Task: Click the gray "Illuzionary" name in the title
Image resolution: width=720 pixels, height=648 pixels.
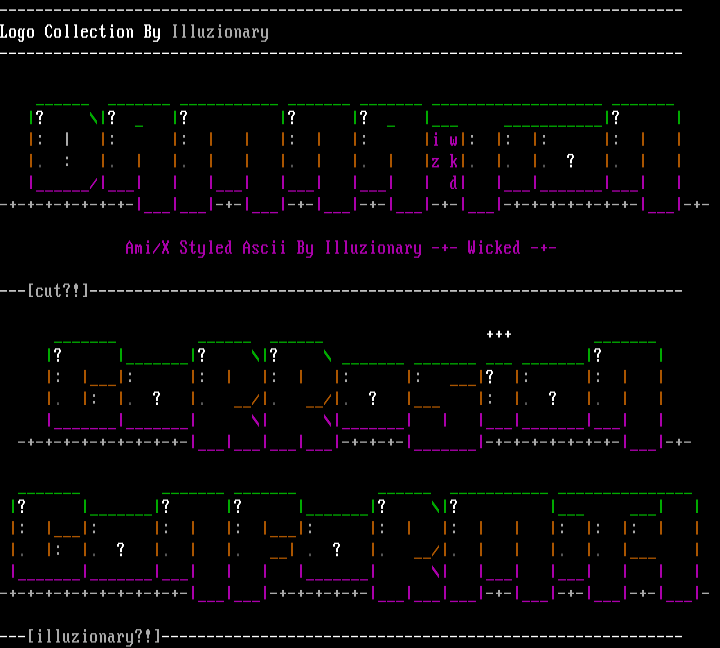Action: click(220, 32)
